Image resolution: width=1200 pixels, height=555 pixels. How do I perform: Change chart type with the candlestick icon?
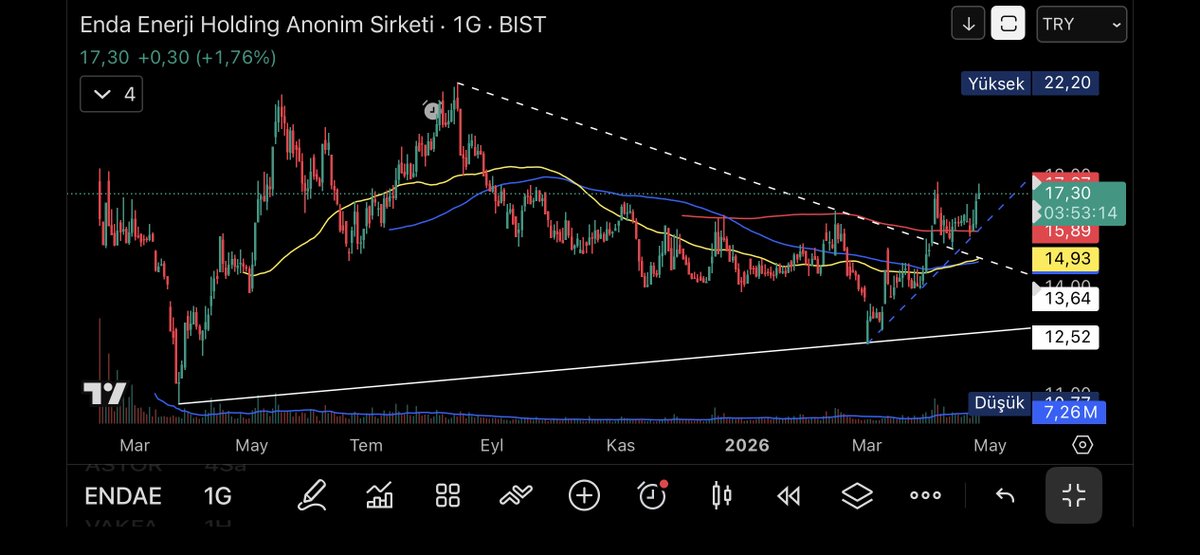click(x=721, y=495)
